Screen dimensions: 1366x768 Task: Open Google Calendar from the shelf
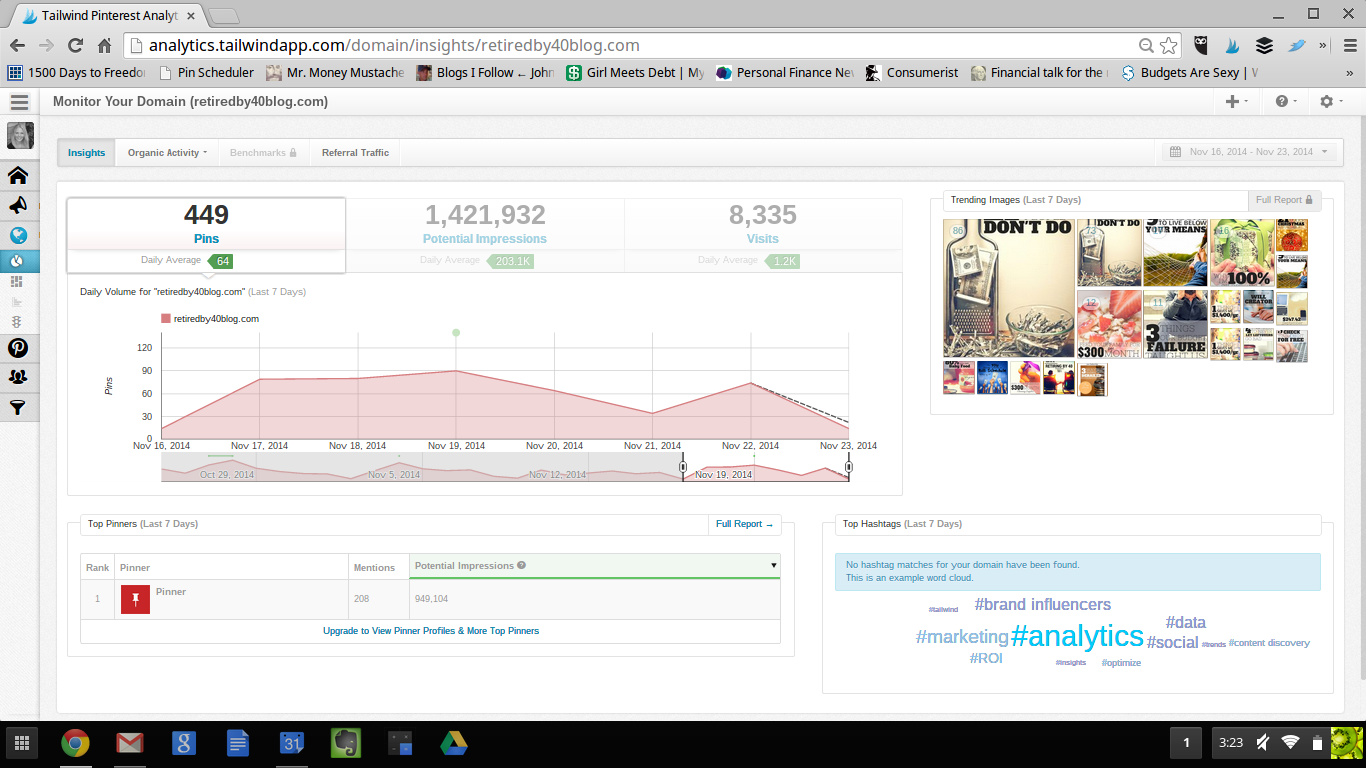pos(292,743)
